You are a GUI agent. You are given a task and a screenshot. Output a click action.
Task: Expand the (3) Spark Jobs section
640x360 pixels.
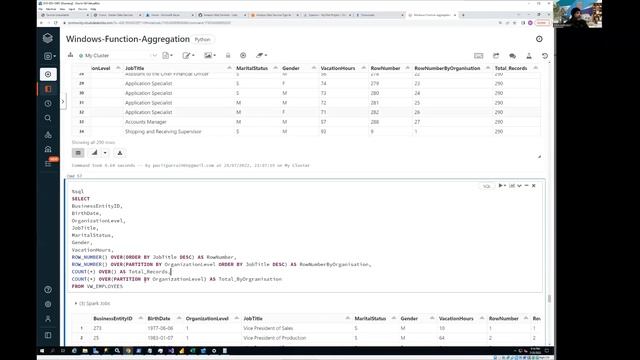pyautogui.click(x=93, y=303)
